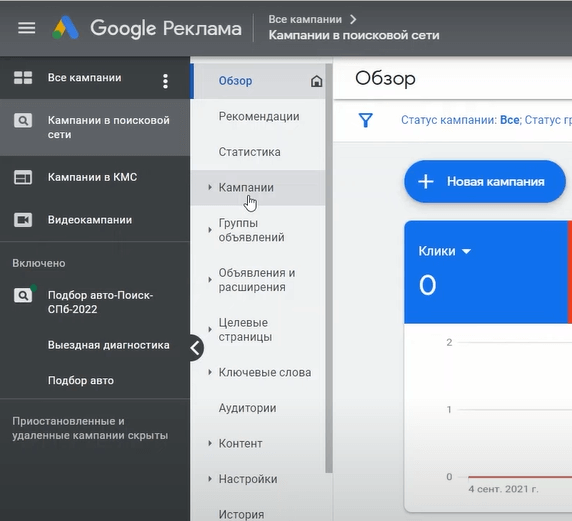Click the display campaigns (КМС) icon
572x521 pixels.
coord(23,177)
